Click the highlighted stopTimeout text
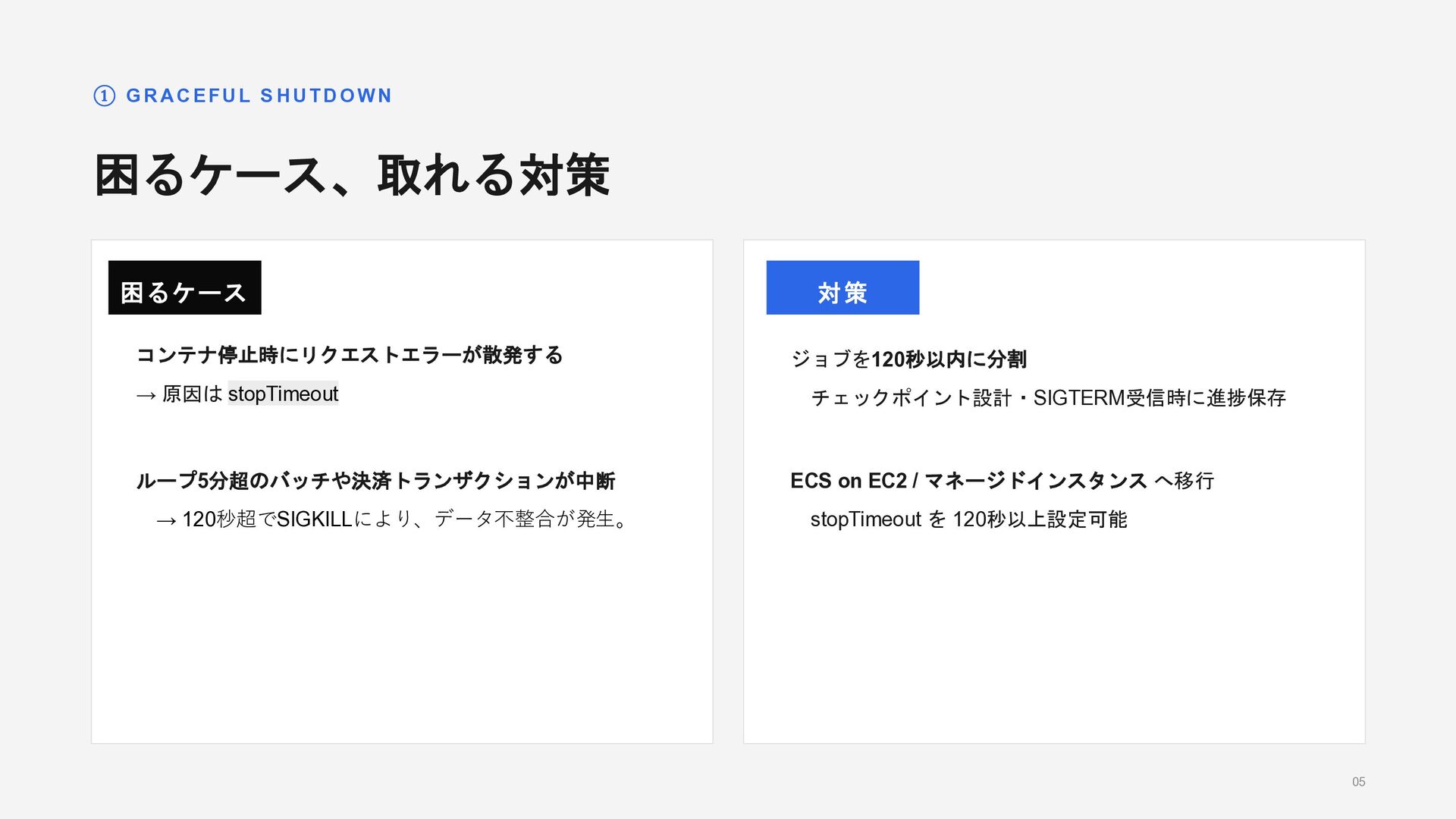1456x819 pixels. (283, 394)
